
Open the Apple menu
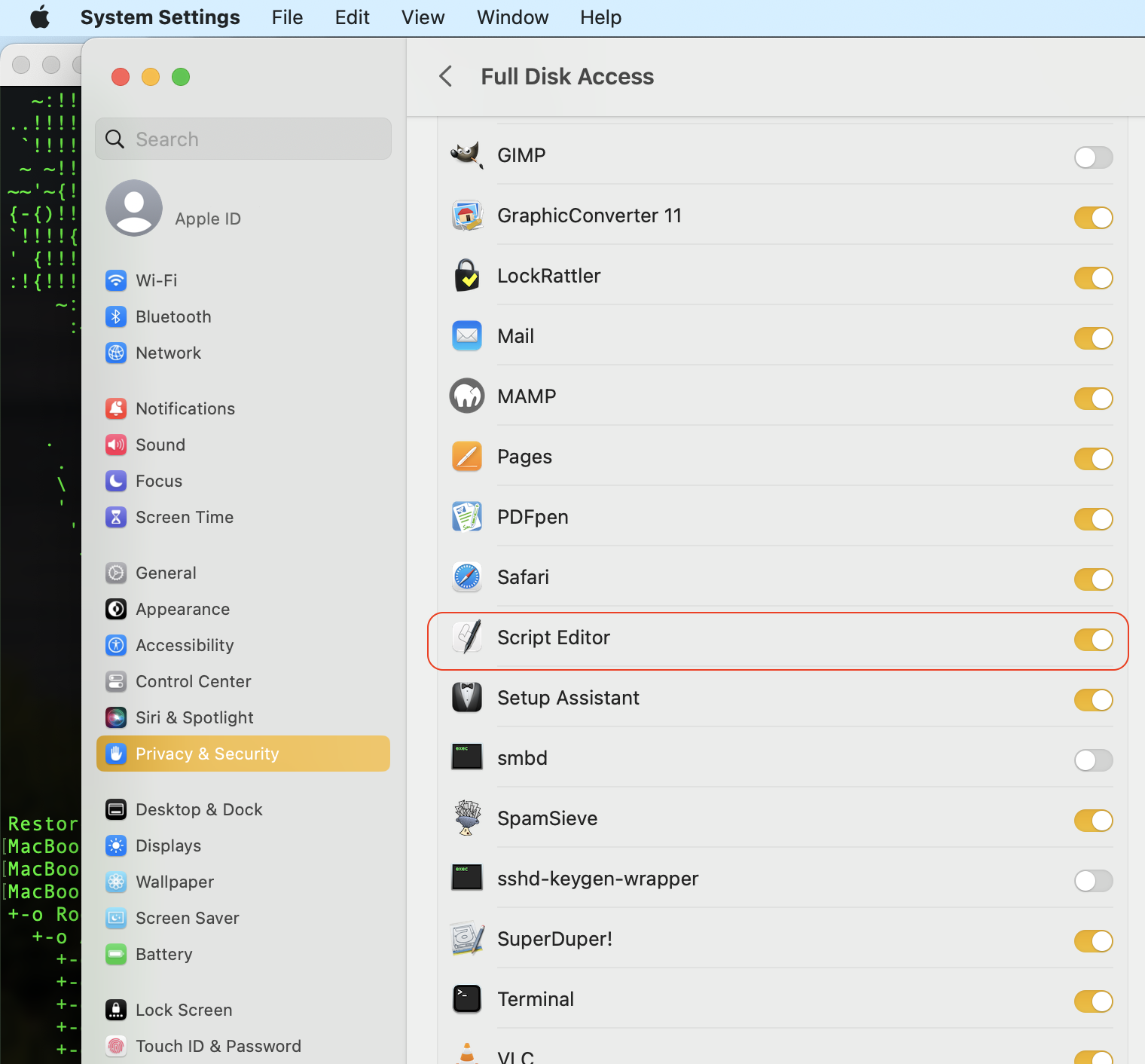point(40,17)
